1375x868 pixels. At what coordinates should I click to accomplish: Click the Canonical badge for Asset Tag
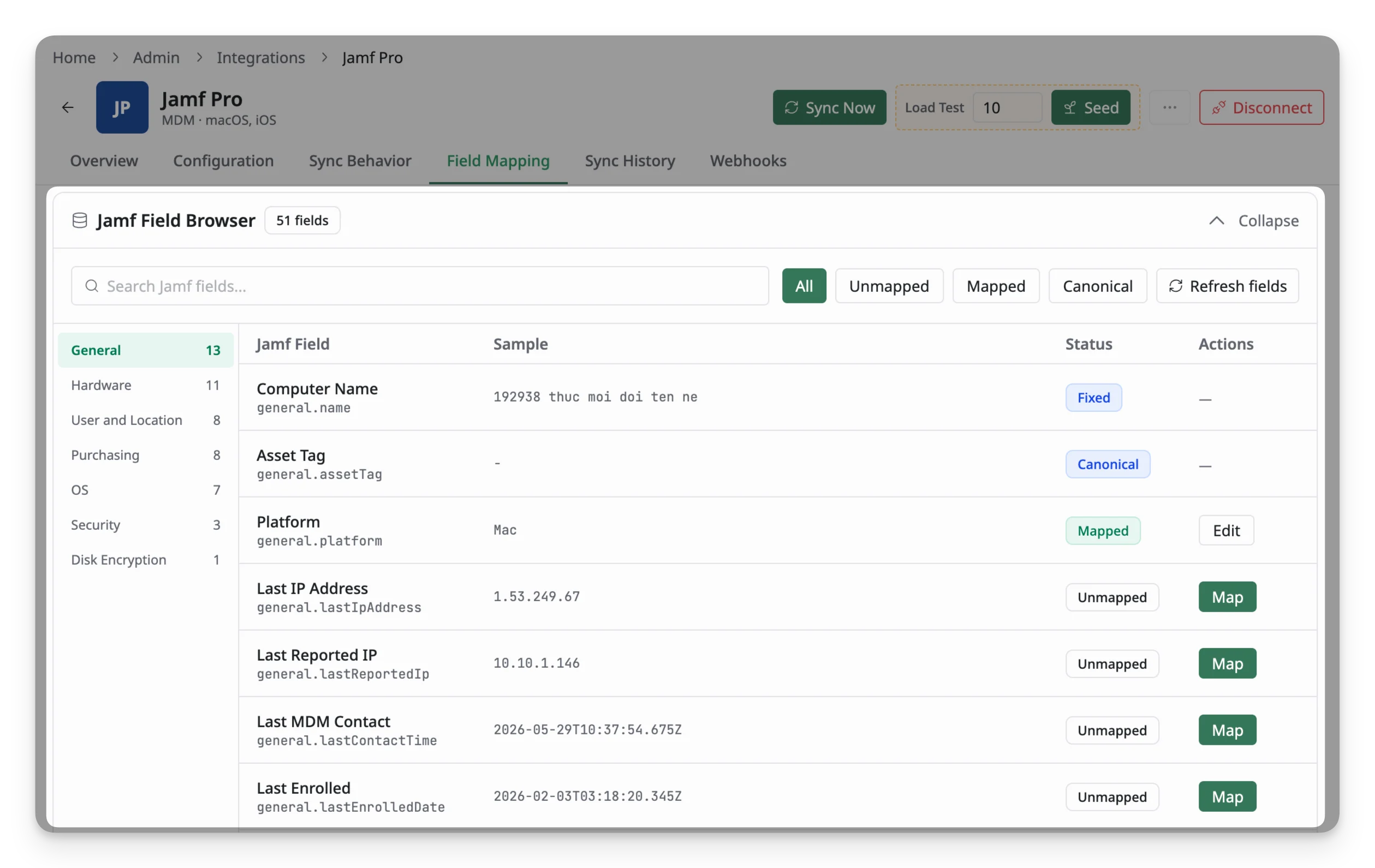(1108, 464)
